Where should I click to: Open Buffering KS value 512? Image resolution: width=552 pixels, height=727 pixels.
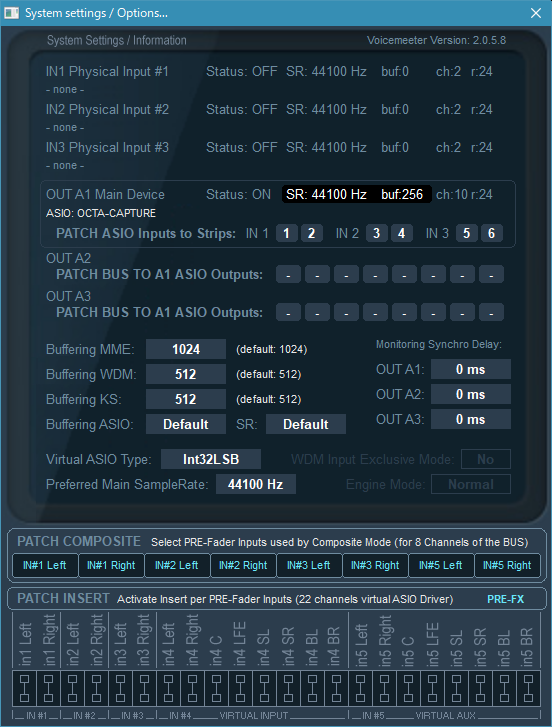[186, 399]
